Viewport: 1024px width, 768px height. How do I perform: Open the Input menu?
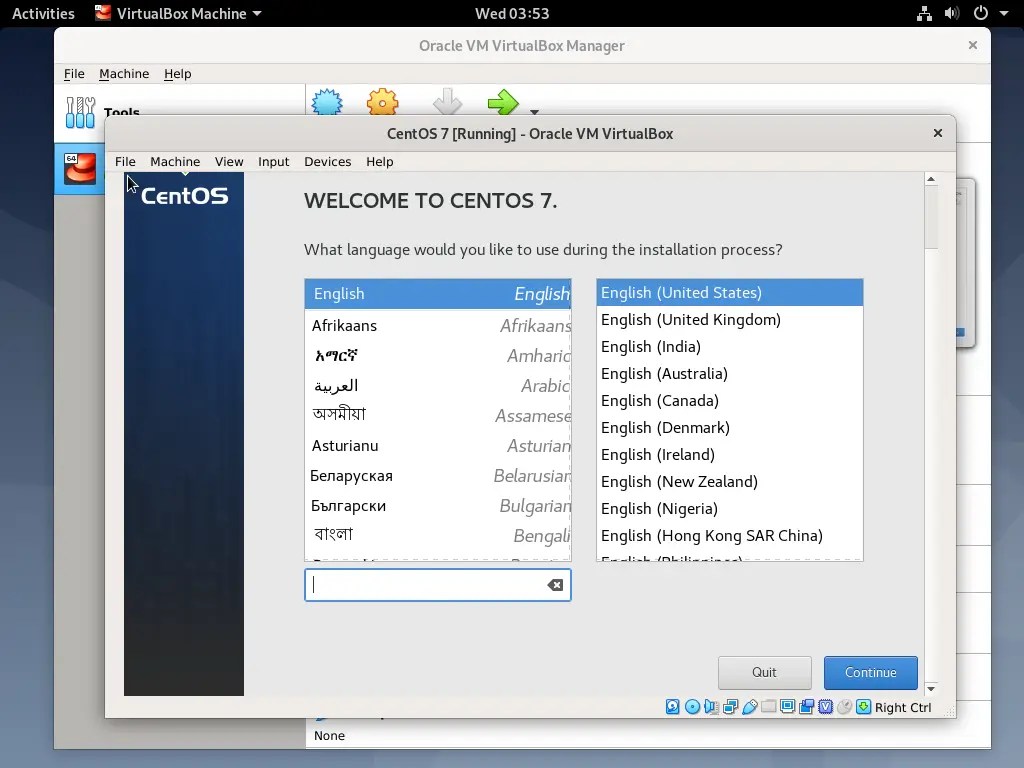[x=273, y=161]
